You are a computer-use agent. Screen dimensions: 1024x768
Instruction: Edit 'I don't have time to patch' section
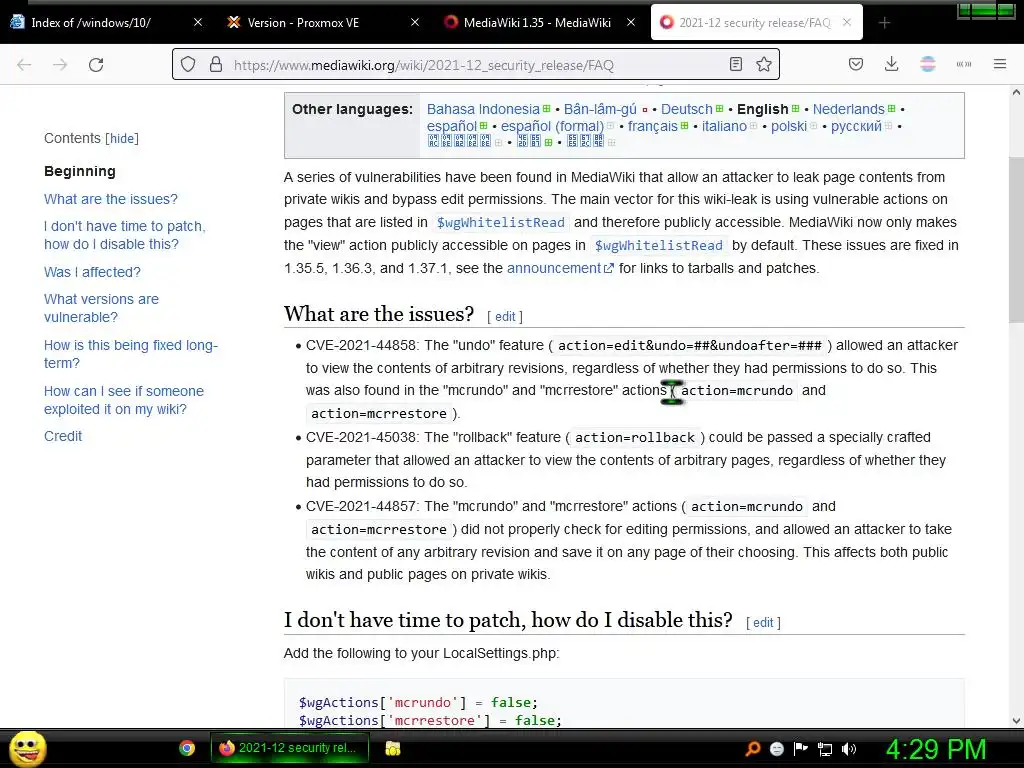pos(763,623)
